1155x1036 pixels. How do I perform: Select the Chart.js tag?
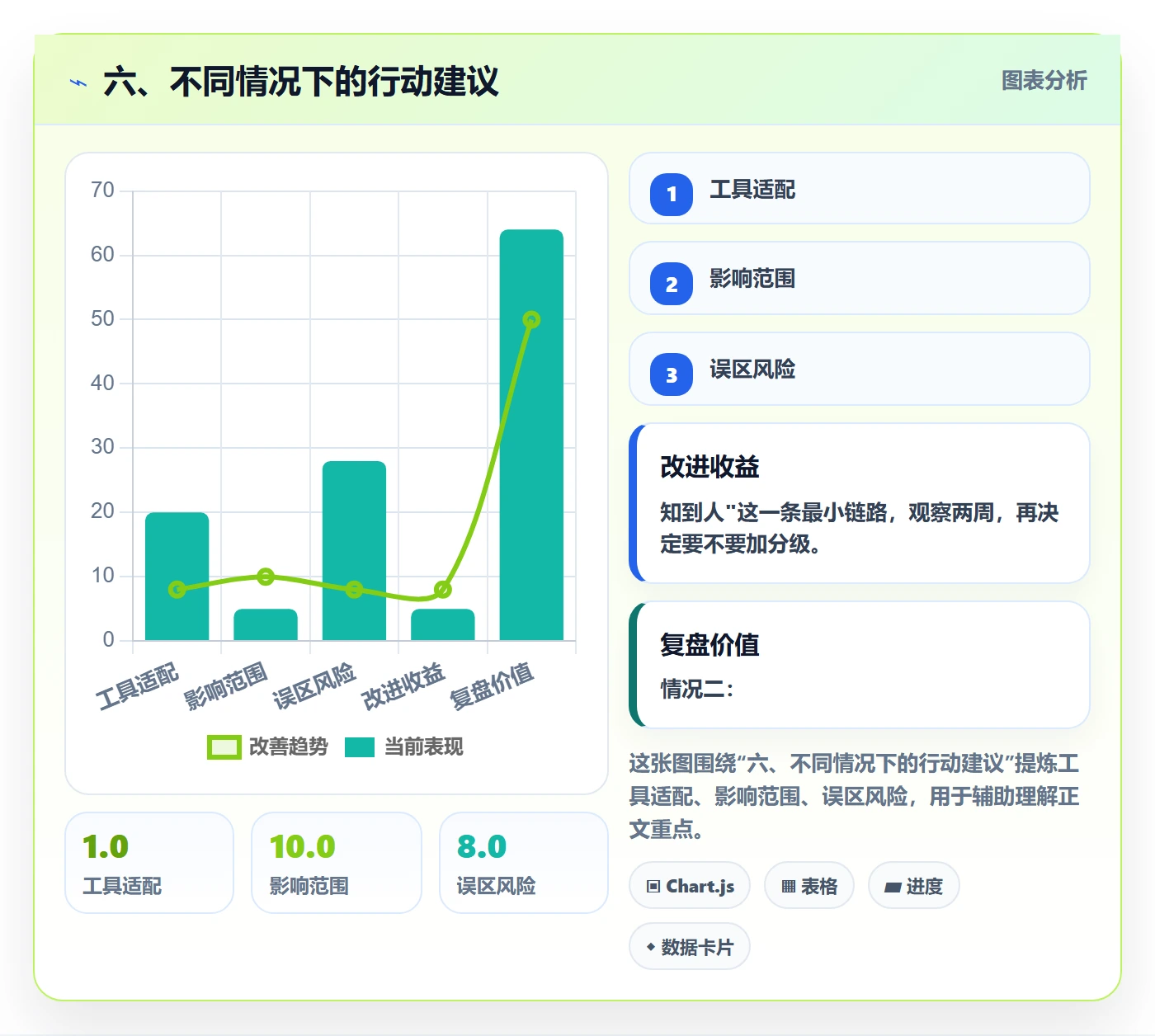click(x=690, y=886)
